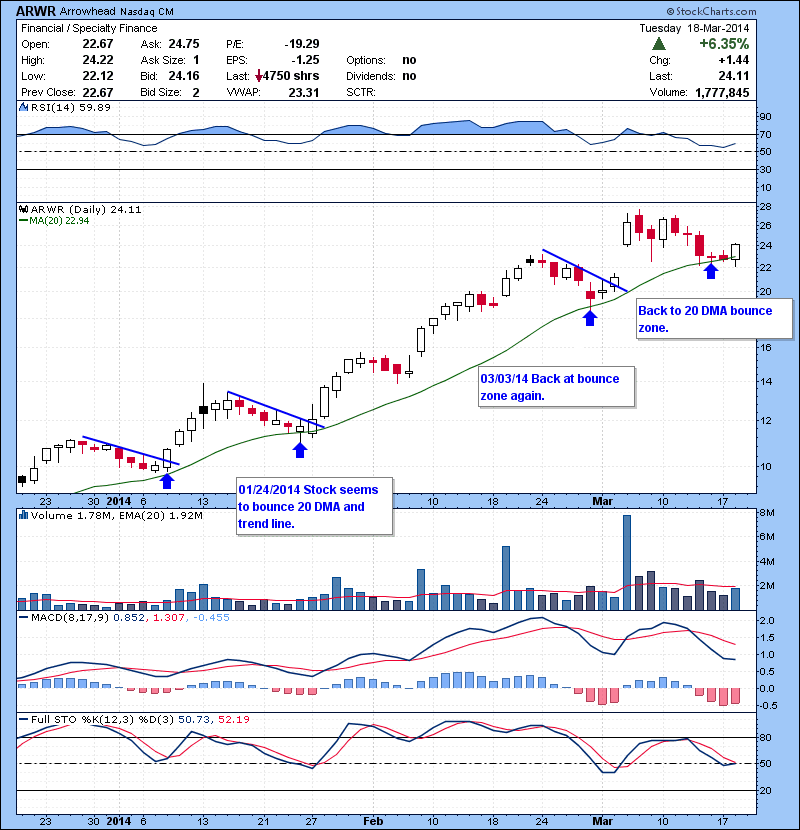Click the red down arrow beside 4750 shrs

(x=258, y=77)
